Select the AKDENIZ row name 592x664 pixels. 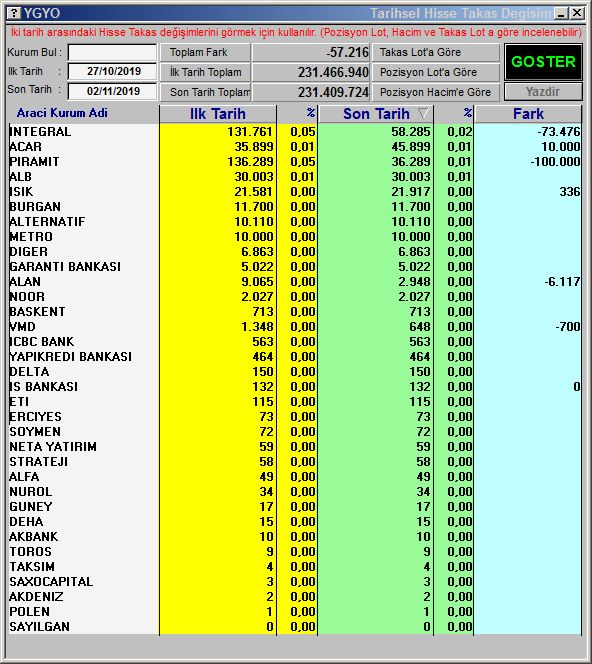[36, 597]
